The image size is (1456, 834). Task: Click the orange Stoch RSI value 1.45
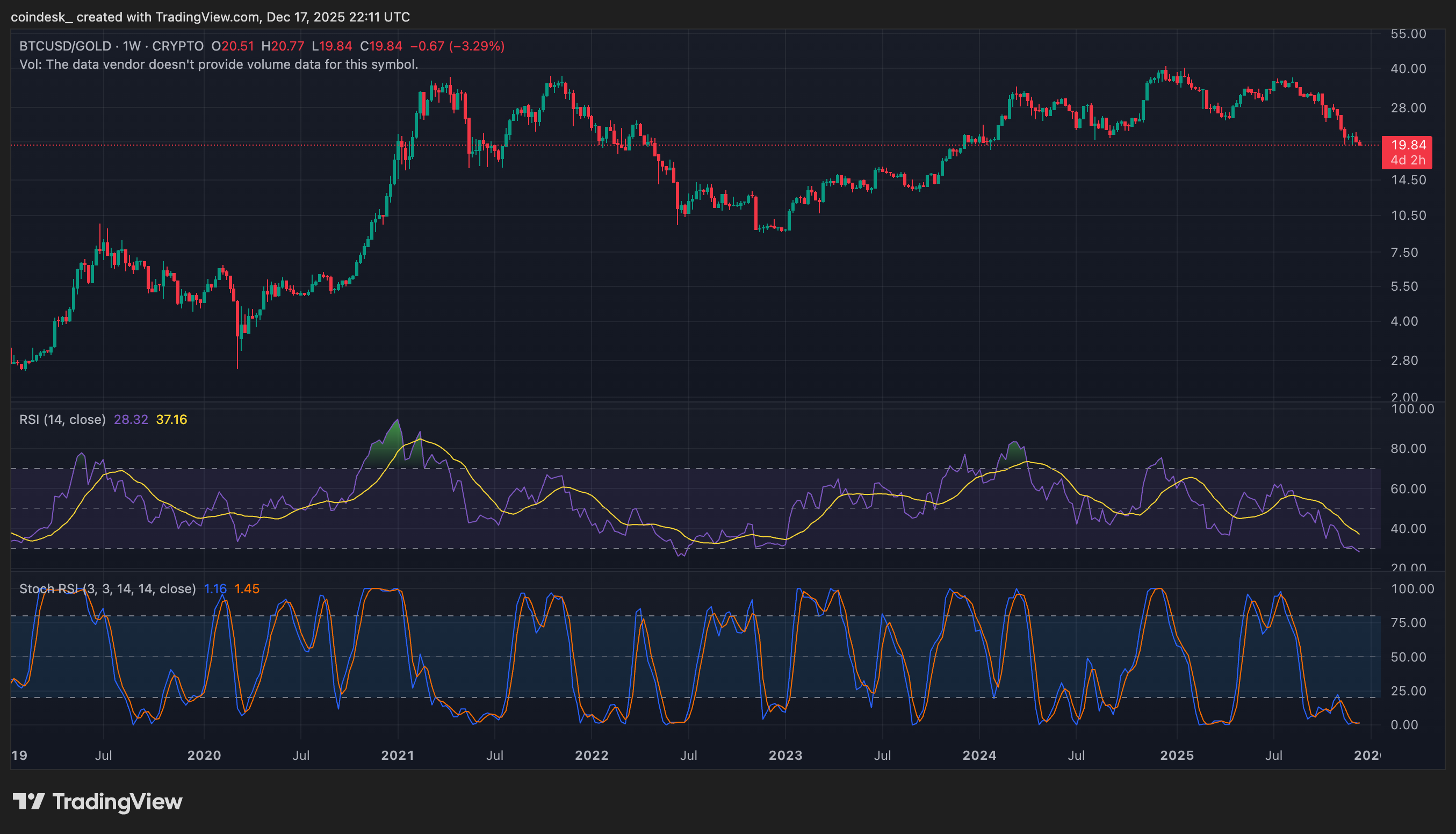pos(247,589)
